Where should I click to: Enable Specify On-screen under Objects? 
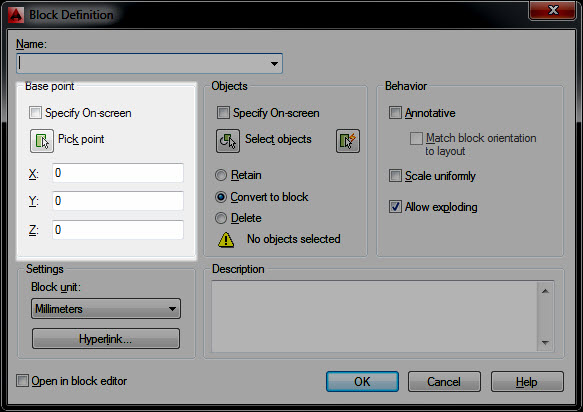tap(223, 113)
